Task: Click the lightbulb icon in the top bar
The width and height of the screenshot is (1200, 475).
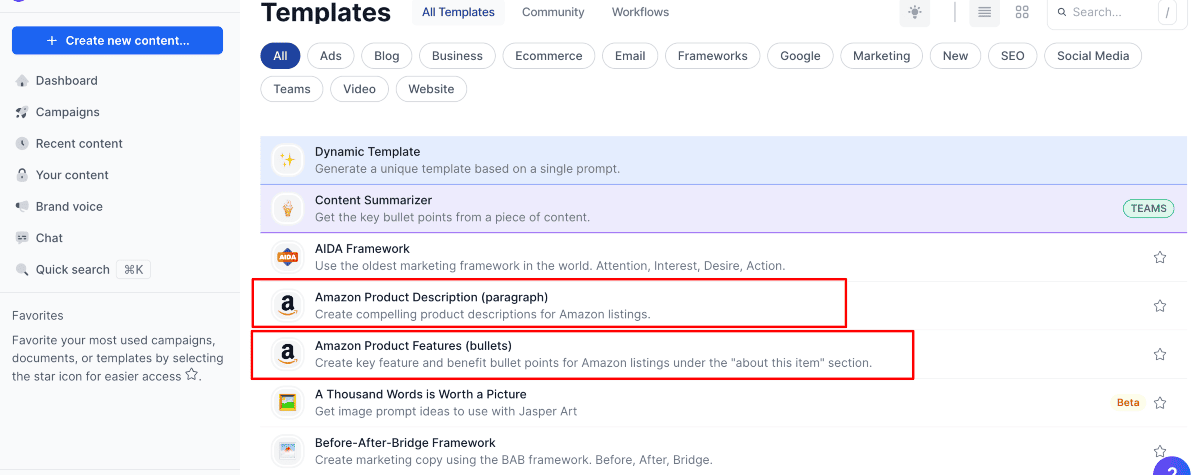Action: coord(913,13)
